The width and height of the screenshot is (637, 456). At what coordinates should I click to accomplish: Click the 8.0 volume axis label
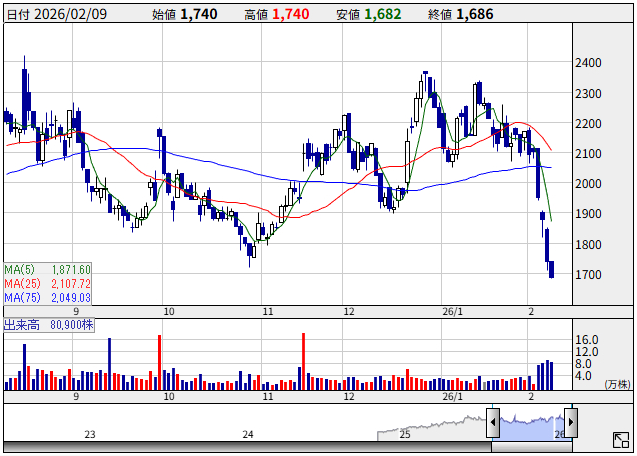tap(583, 364)
